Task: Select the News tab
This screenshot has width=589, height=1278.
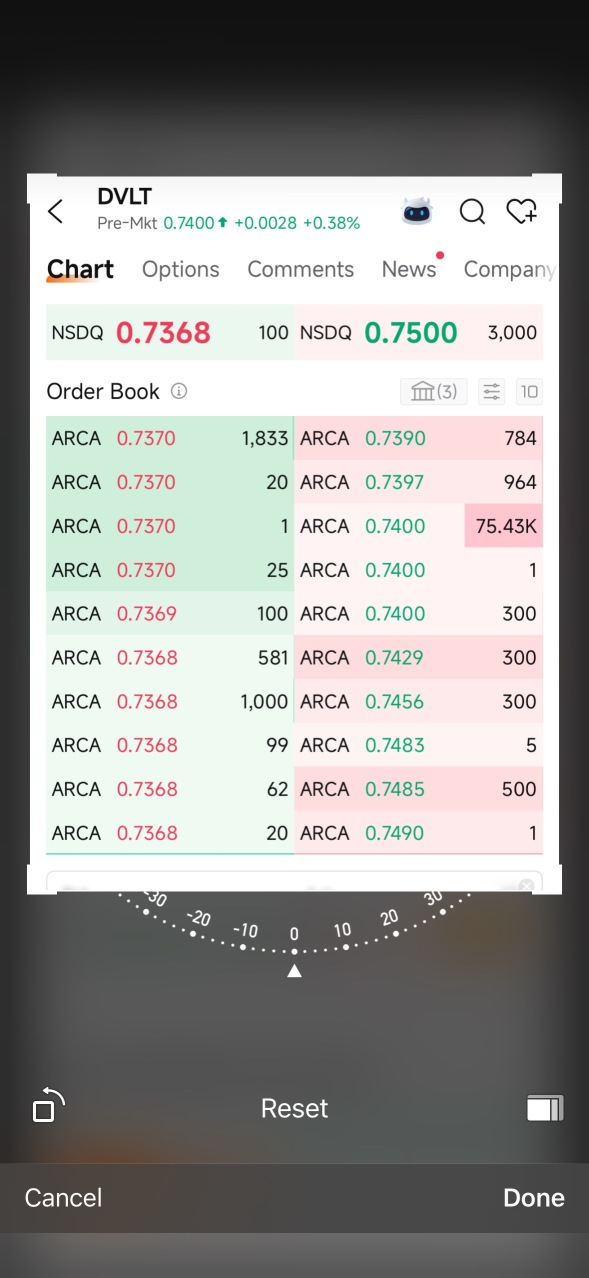Action: click(409, 269)
